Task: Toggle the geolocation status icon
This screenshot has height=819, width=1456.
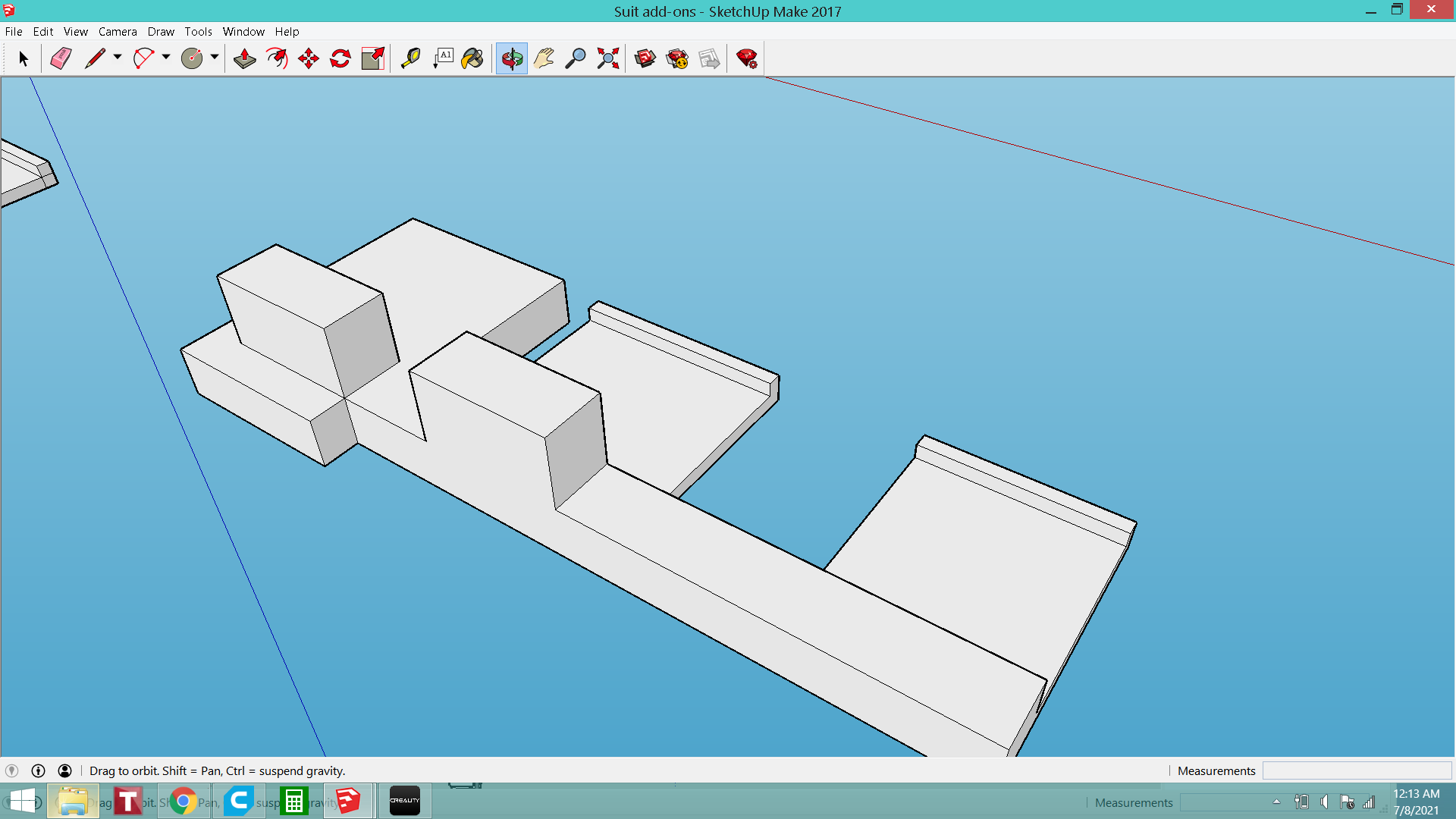Action: pyautogui.click(x=11, y=770)
